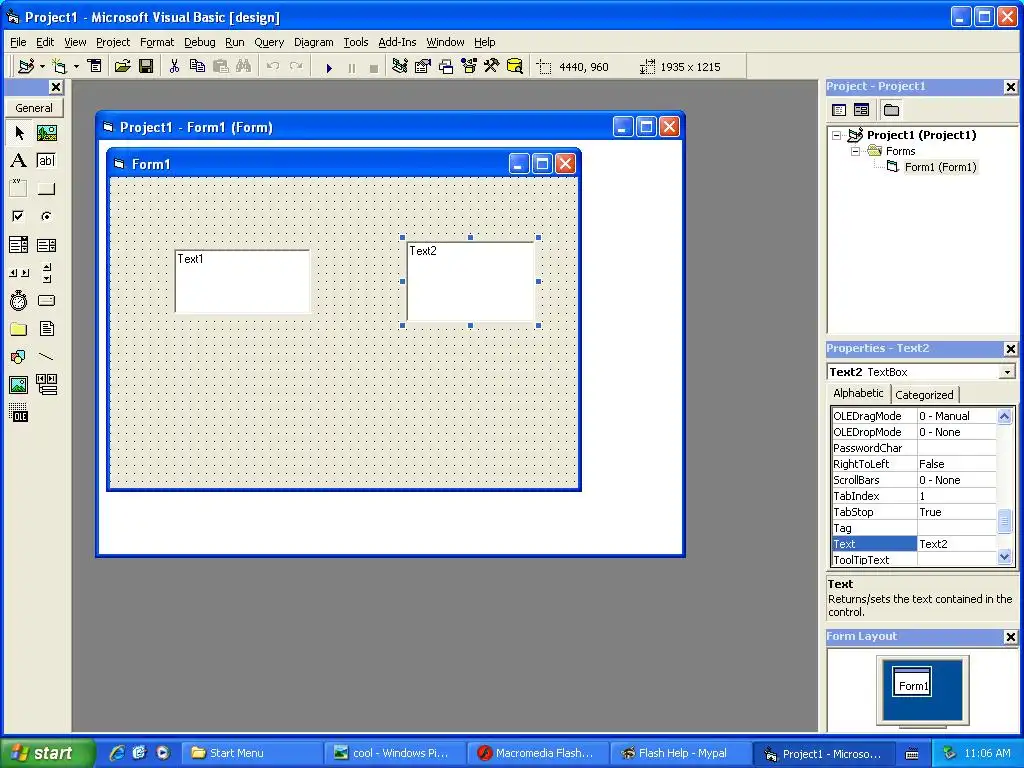The height and width of the screenshot is (768, 1024).
Task: Select the ScrollBars property row
Action: click(x=914, y=480)
